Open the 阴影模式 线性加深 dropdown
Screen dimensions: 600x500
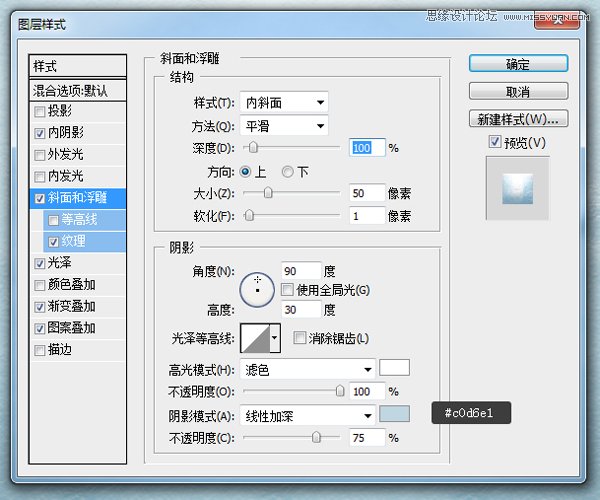[307, 415]
